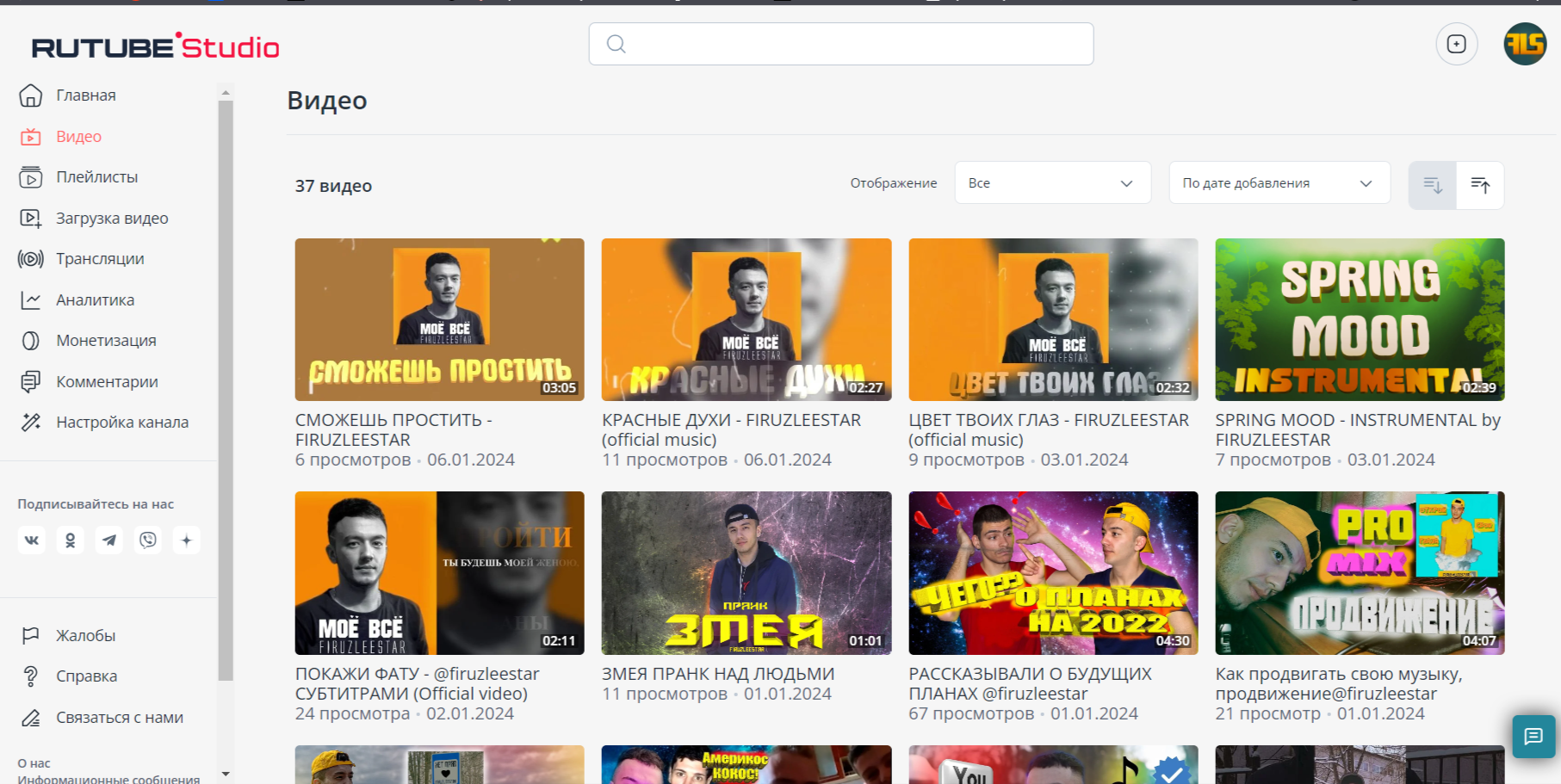Screen dimensions: 1561x784
Task: Click the ЗМЕЯ prank video thumbnail
Action: [x=746, y=573]
